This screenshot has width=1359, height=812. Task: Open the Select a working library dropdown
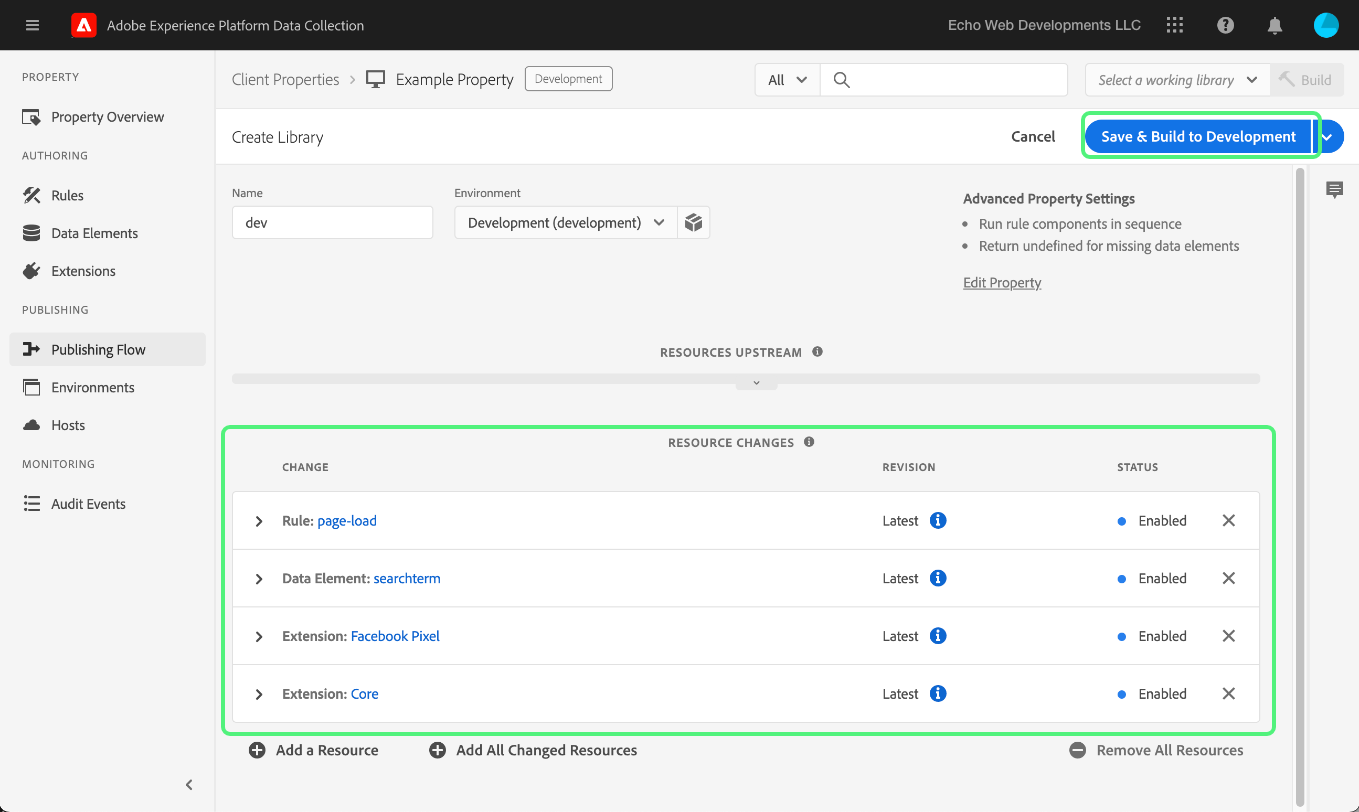[x=1178, y=80]
